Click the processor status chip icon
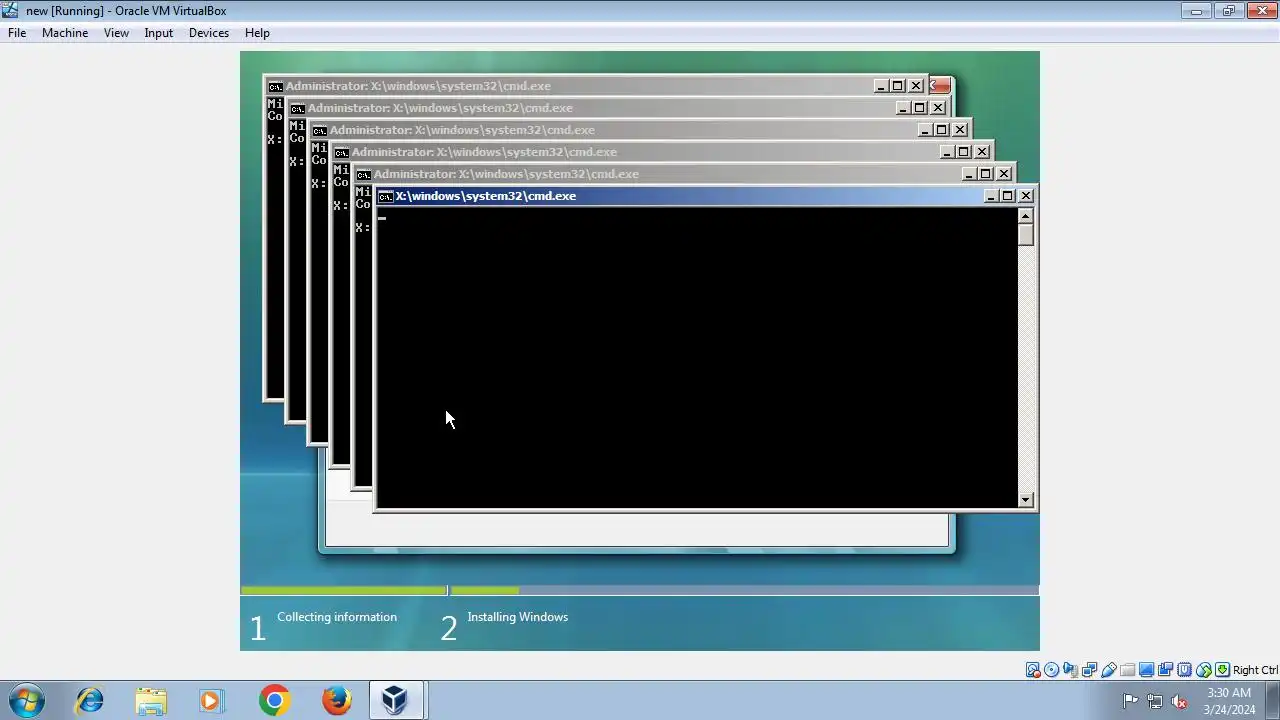 click(1184, 670)
